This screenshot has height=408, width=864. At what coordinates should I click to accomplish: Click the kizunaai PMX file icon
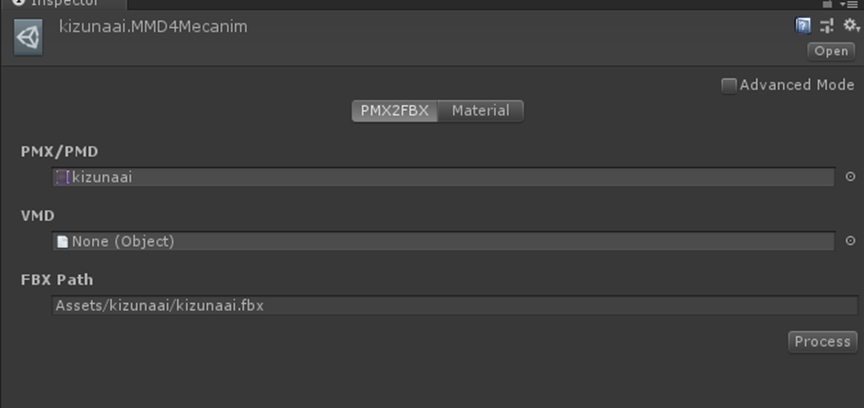tap(62, 177)
